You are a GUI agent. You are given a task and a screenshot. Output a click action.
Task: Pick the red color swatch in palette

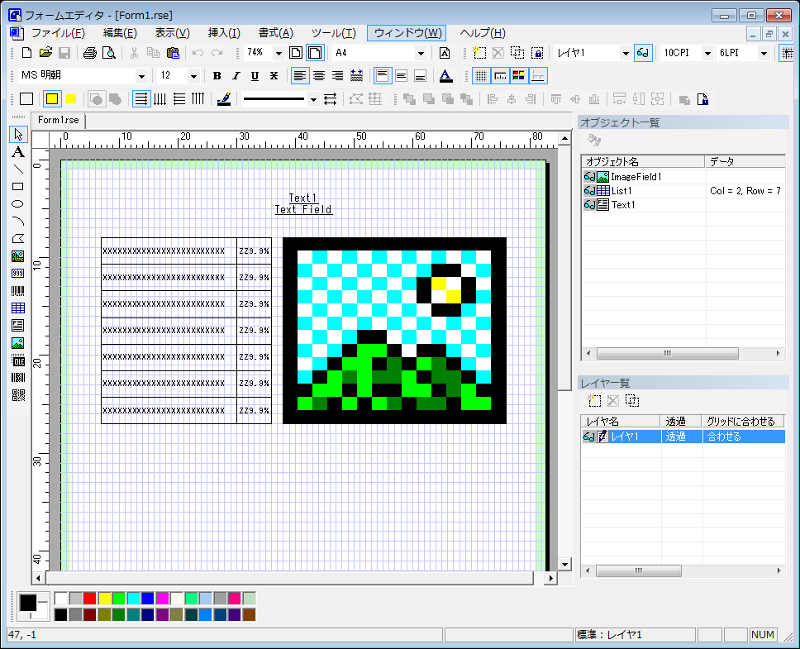tap(90, 598)
